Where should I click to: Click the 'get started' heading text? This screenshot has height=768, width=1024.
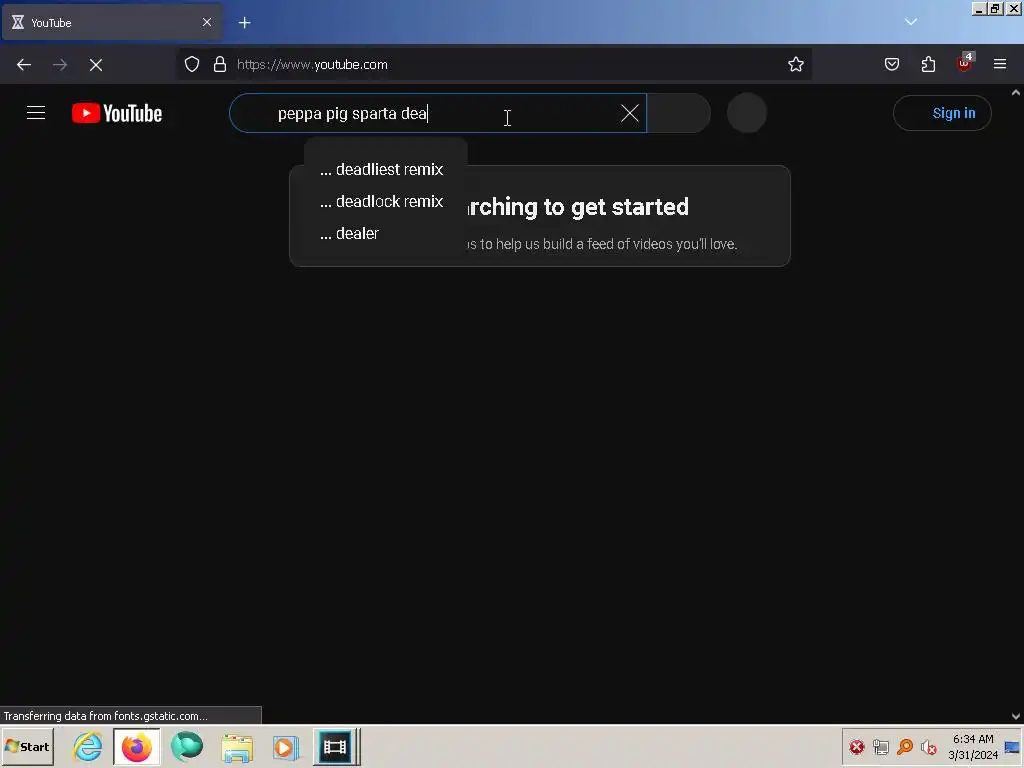(x=630, y=207)
